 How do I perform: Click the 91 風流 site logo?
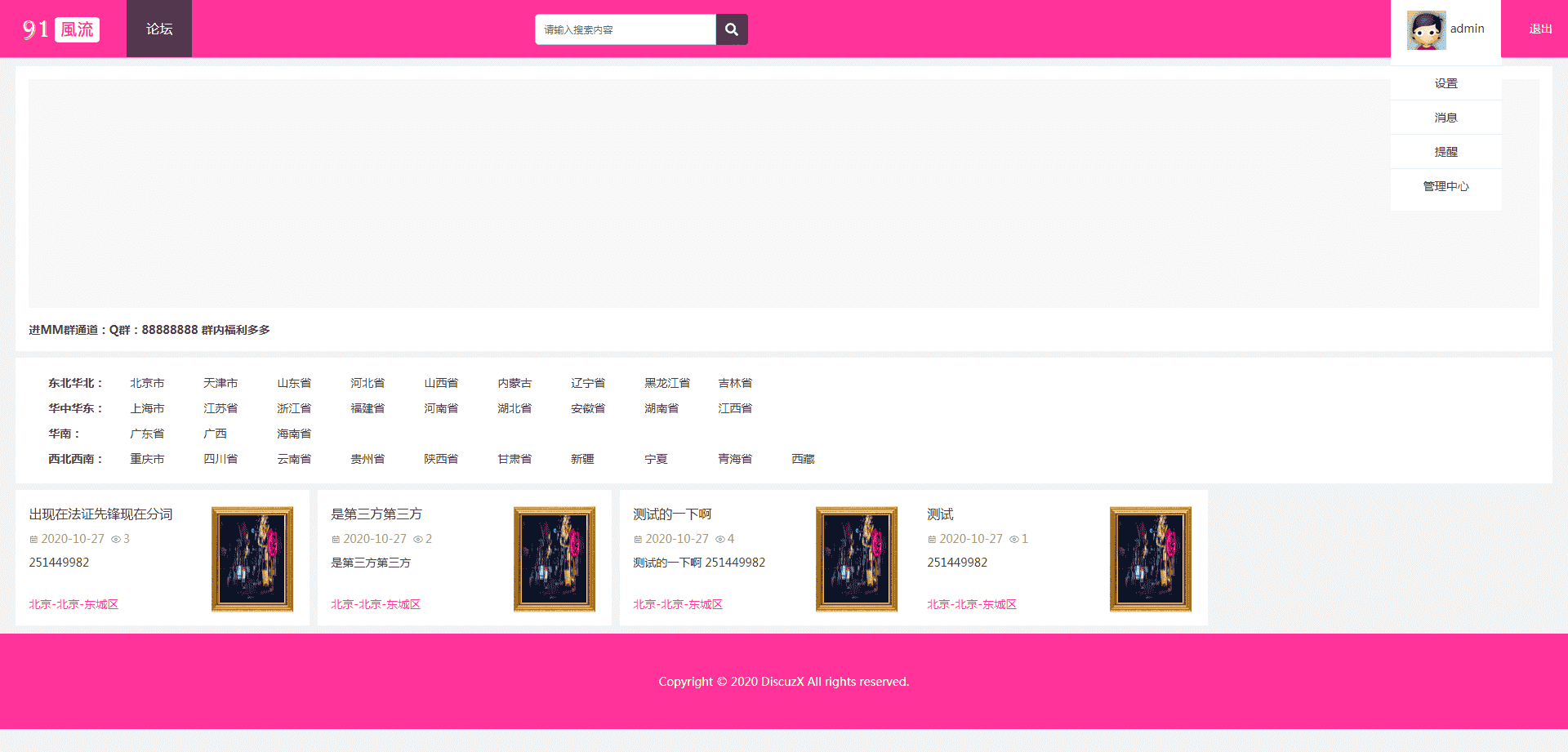click(x=61, y=29)
